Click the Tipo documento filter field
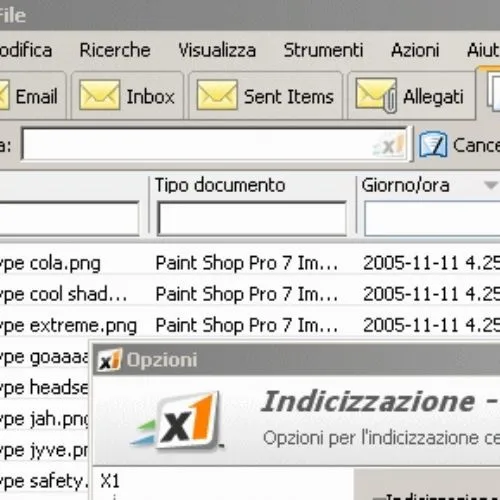The height and width of the screenshot is (500, 500). [x=252, y=218]
